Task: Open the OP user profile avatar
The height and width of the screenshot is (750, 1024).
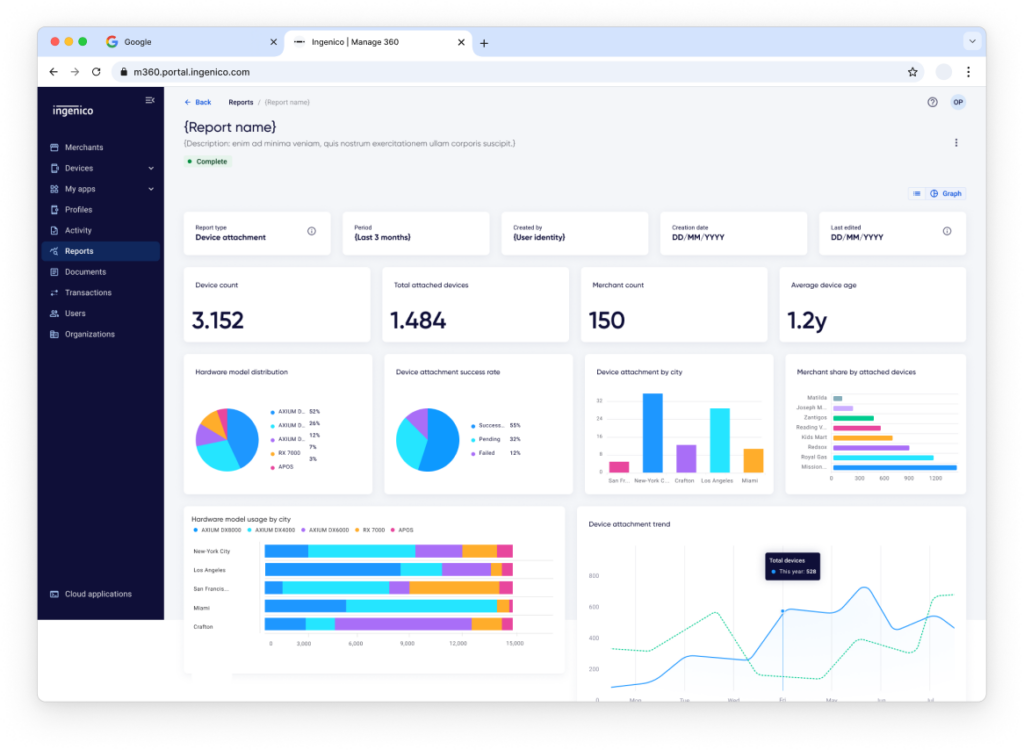Action: [x=957, y=101]
